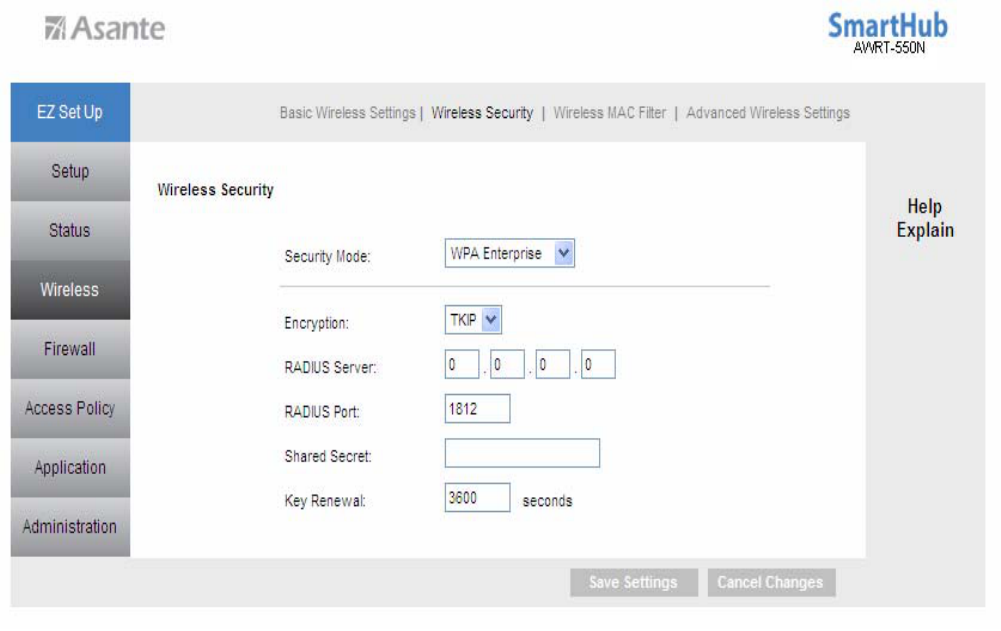The height and width of the screenshot is (631, 1001).
Task: Click the Help Explain link
Action: point(925,219)
